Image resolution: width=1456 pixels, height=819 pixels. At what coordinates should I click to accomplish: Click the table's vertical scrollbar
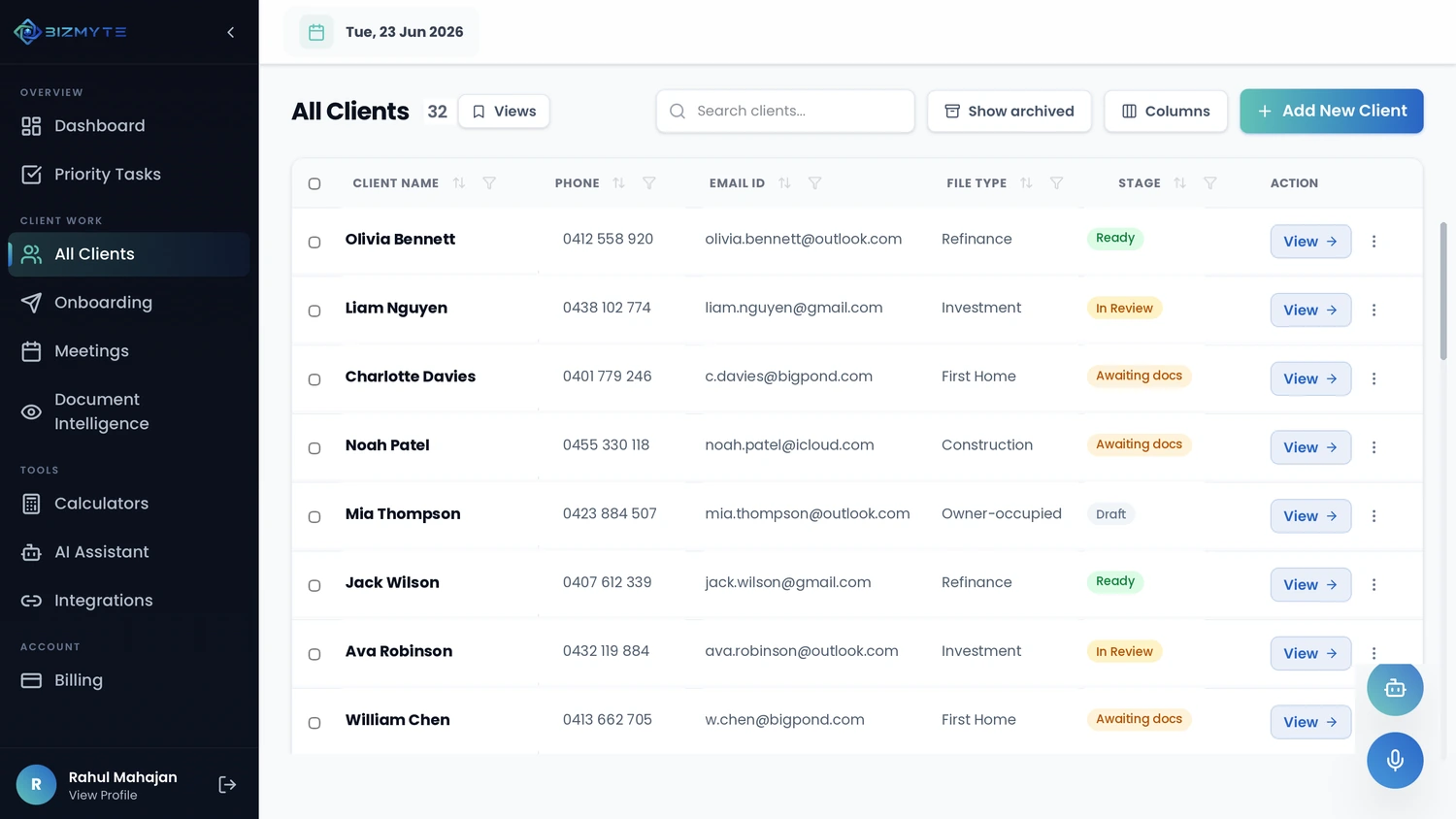pyautogui.click(x=1443, y=291)
